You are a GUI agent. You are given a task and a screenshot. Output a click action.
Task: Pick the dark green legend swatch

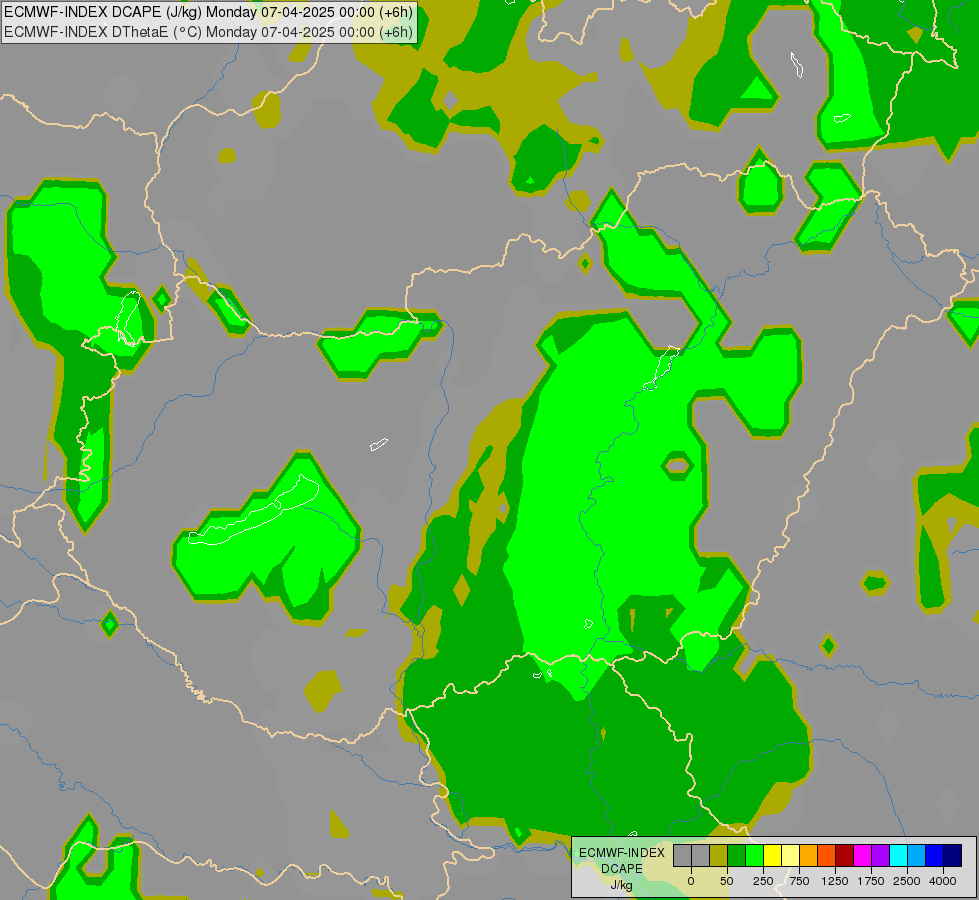coord(736,855)
